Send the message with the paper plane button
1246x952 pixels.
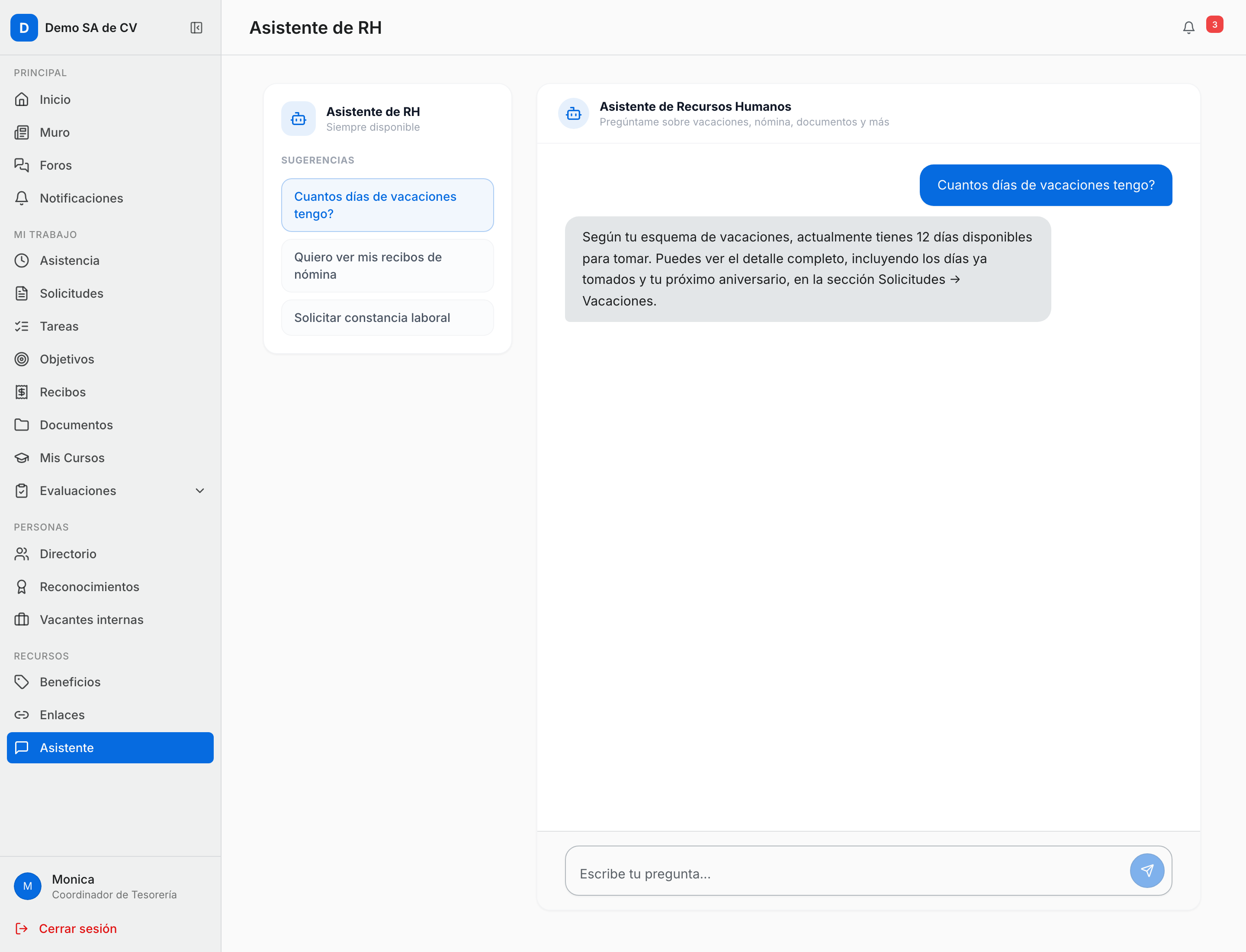point(1147,870)
